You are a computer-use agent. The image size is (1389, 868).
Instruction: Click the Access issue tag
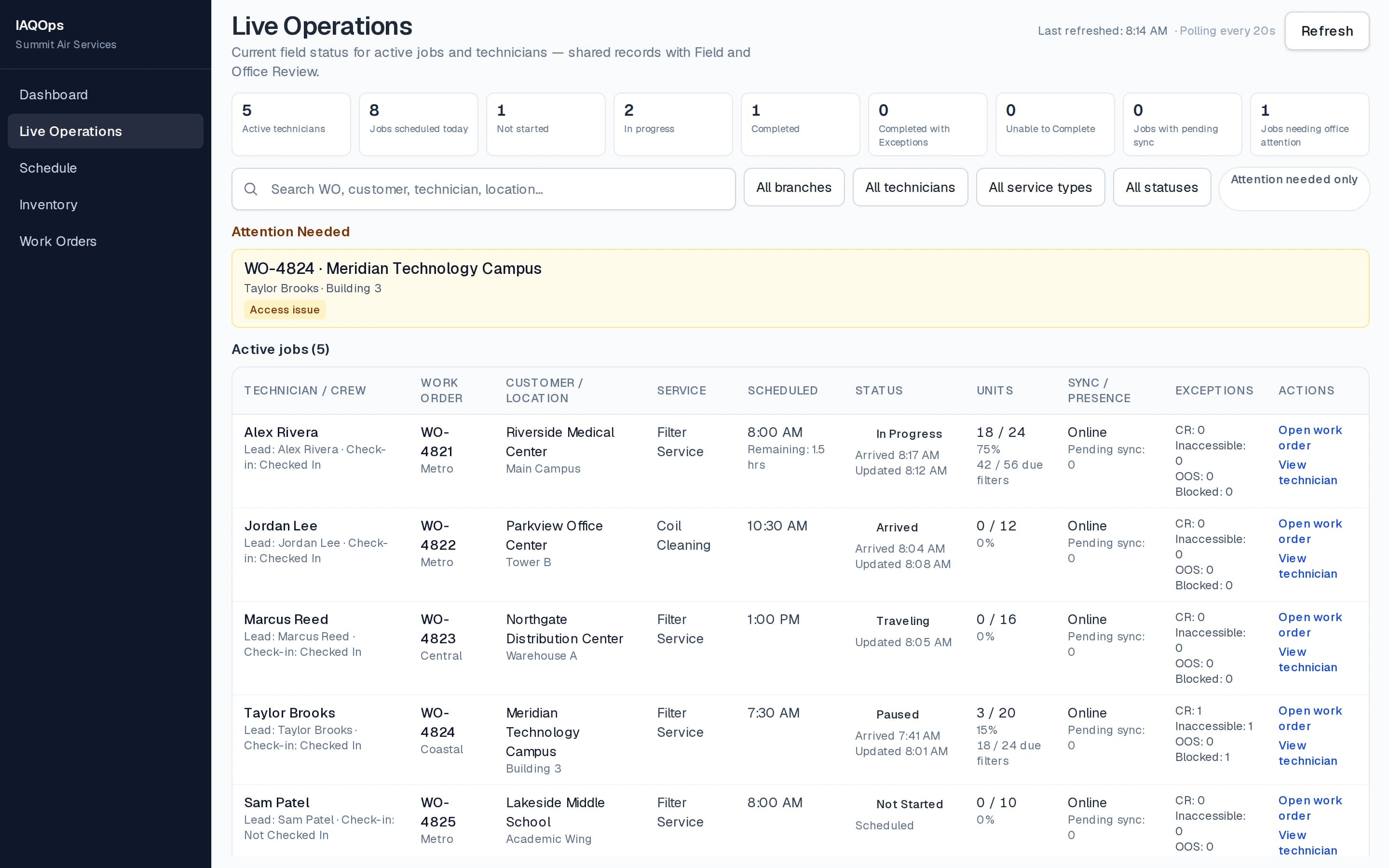point(285,310)
